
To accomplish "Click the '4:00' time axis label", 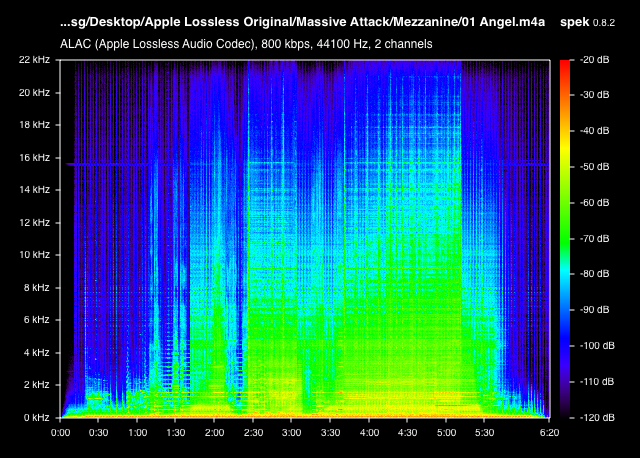I will [369, 433].
